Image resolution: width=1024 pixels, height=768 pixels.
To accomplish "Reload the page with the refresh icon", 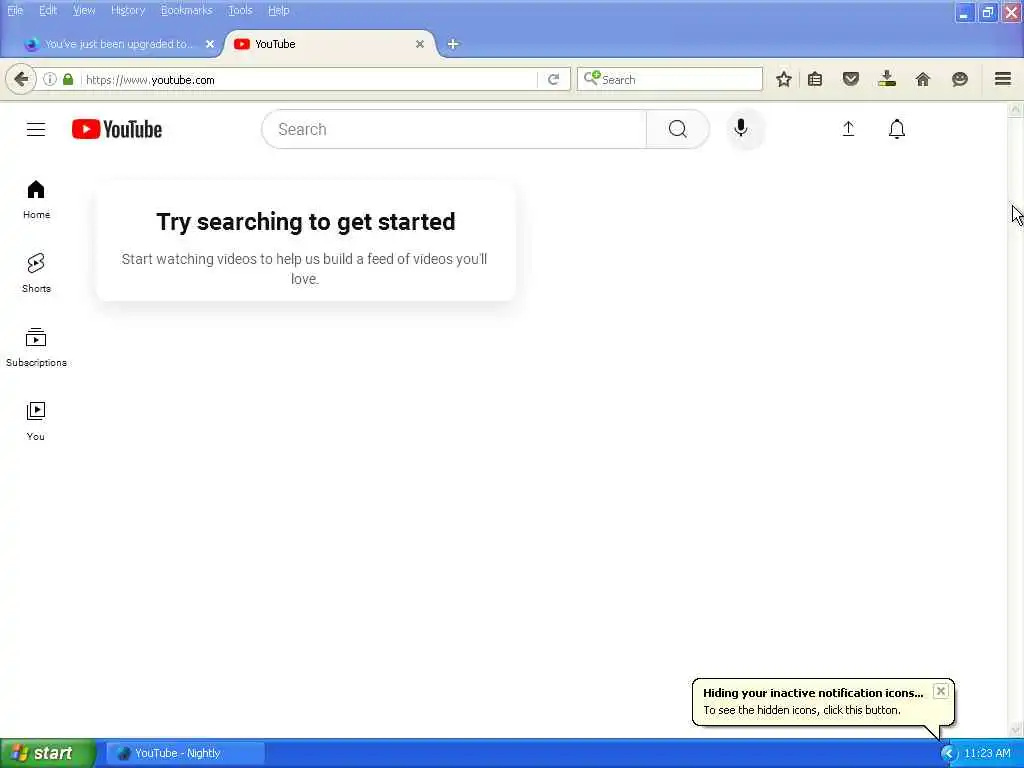I will pyautogui.click(x=554, y=80).
